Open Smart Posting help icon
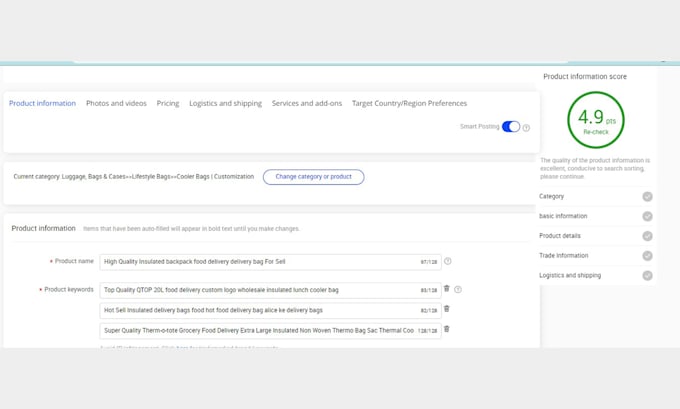This screenshot has height=409, width=680. [x=526, y=128]
